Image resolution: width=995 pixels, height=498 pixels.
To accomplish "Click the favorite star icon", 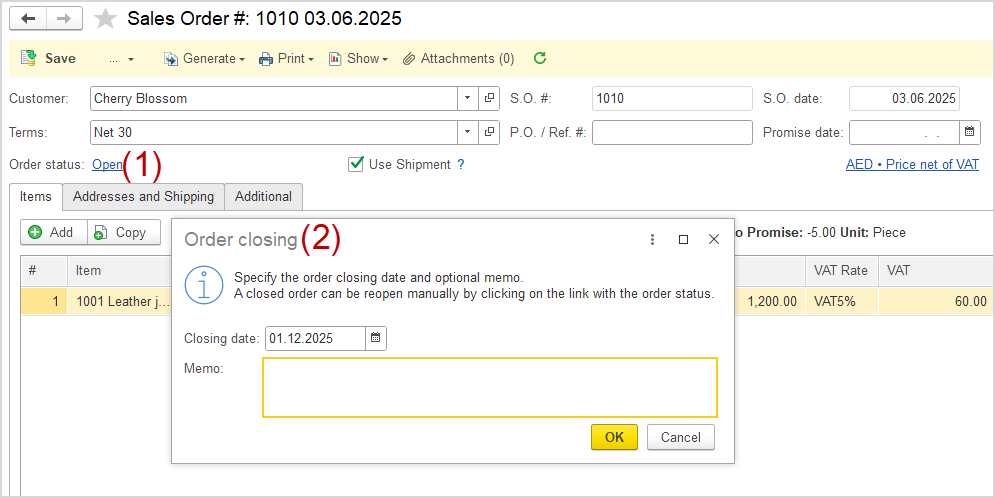I will pos(105,19).
